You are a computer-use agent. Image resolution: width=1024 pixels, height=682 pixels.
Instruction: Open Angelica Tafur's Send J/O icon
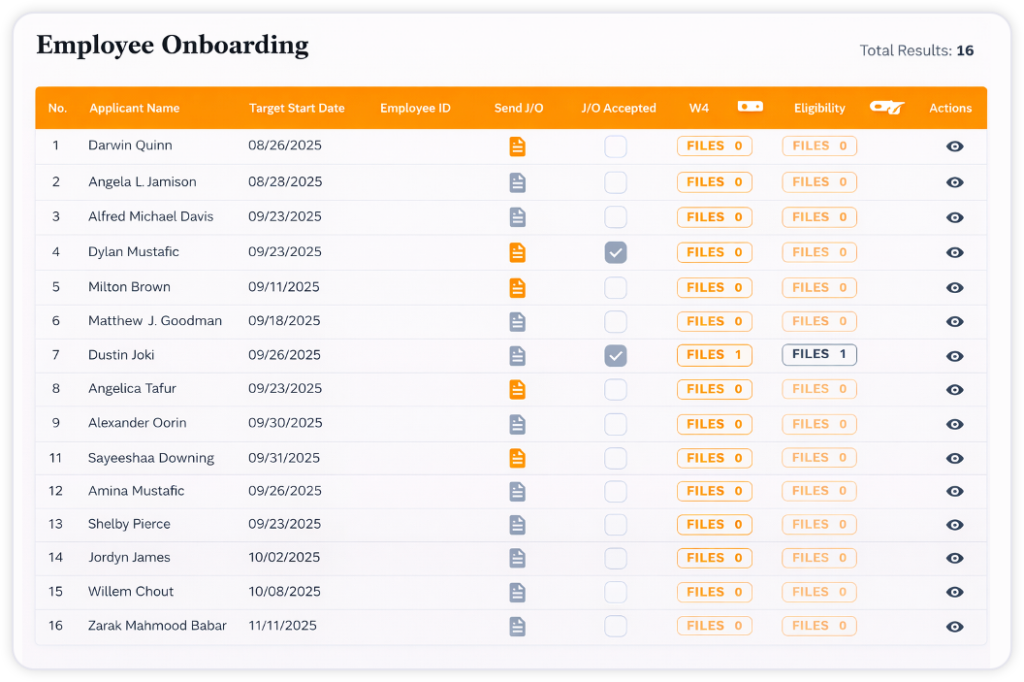(517, 389)
